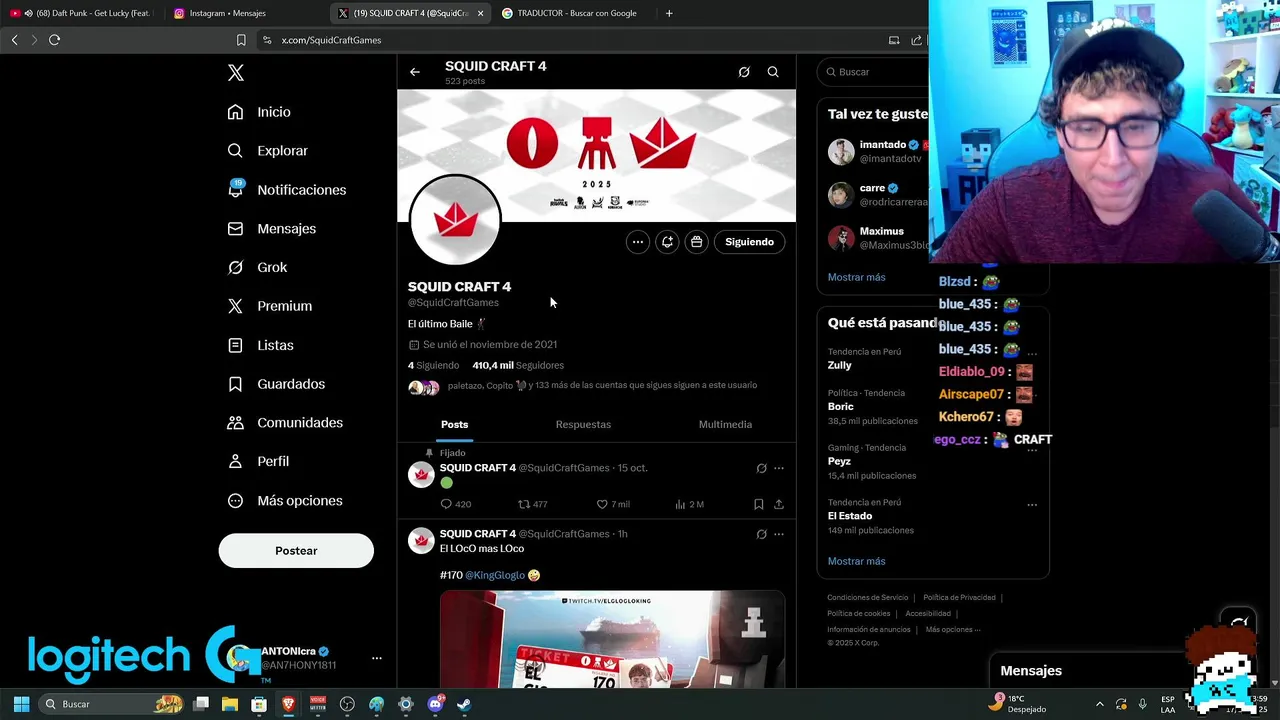Repost the pinned post with 477 reposts
The image size is (1280, 720).
(x=532, y=504)
